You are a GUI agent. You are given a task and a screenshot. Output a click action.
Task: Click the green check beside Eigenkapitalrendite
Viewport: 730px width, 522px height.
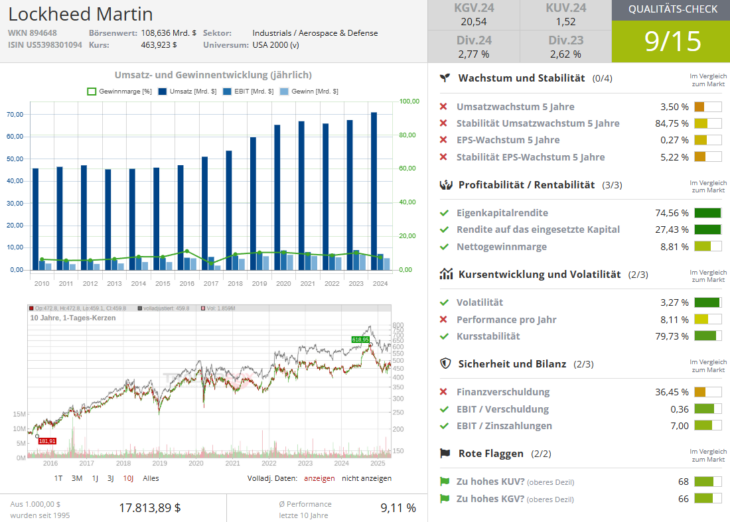pos(444,213)
